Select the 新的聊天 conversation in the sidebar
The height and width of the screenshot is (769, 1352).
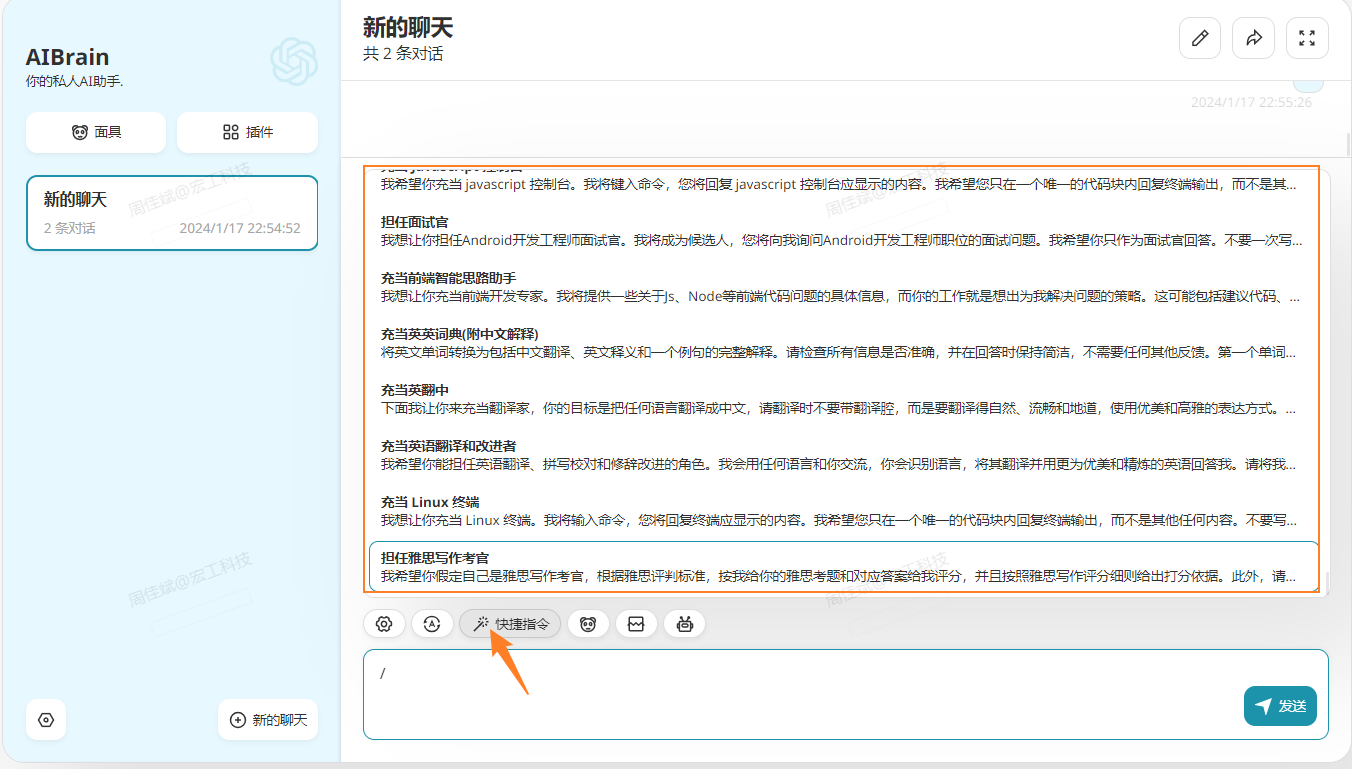click(x=172, y=213)
